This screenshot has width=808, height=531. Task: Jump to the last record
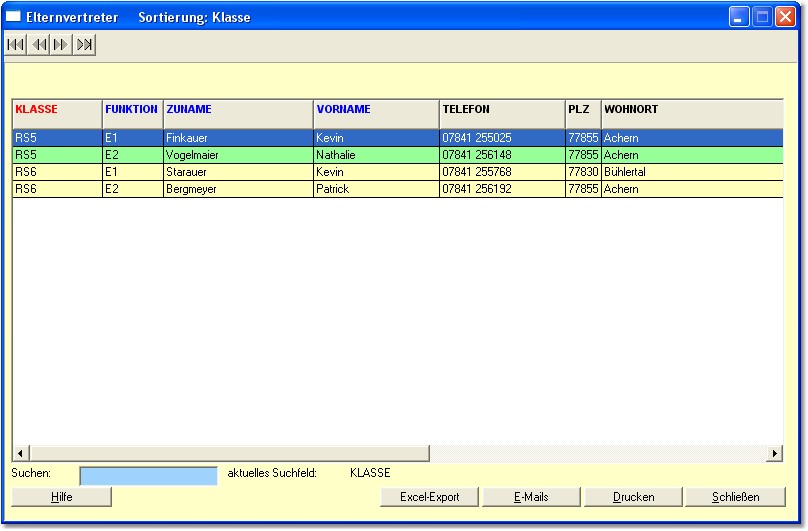pos(84,44)
